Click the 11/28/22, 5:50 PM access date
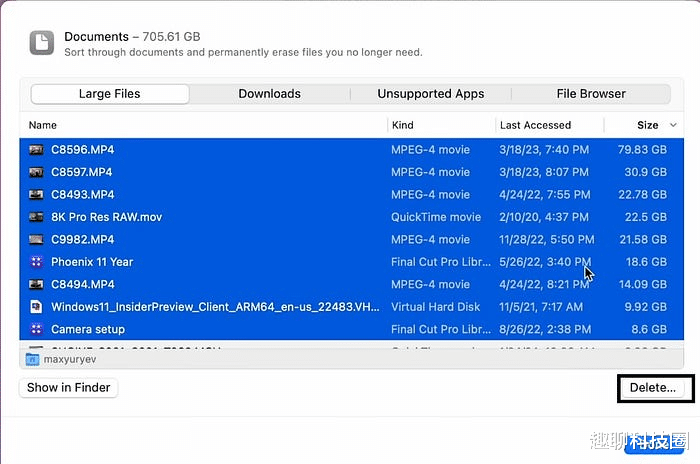The height and width of the screenshot is (464, 700). click(547, 239)
